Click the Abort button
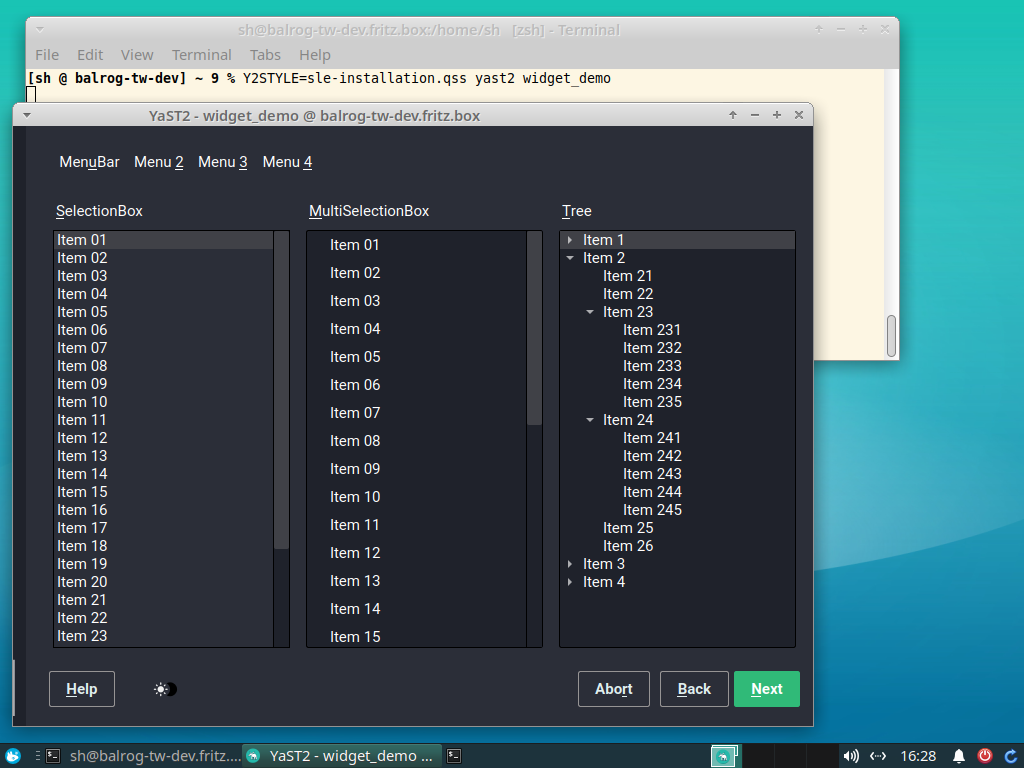This screenshot has width=1024, height=768. 614,689
